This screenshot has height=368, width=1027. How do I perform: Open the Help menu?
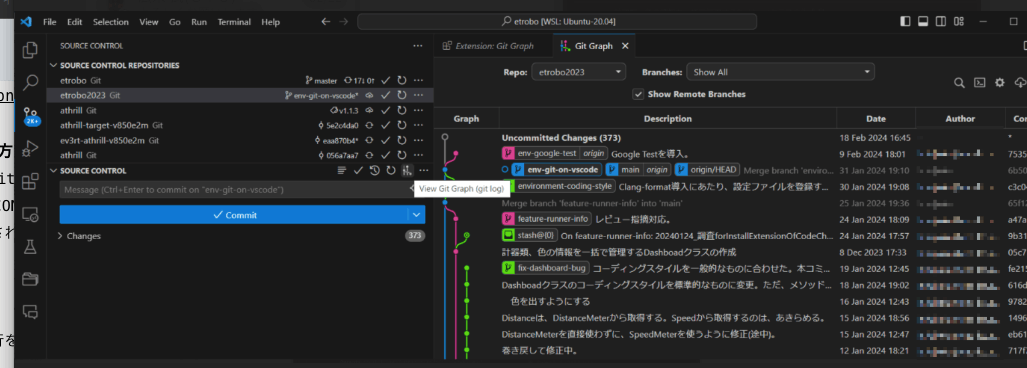tap(271, 22)
